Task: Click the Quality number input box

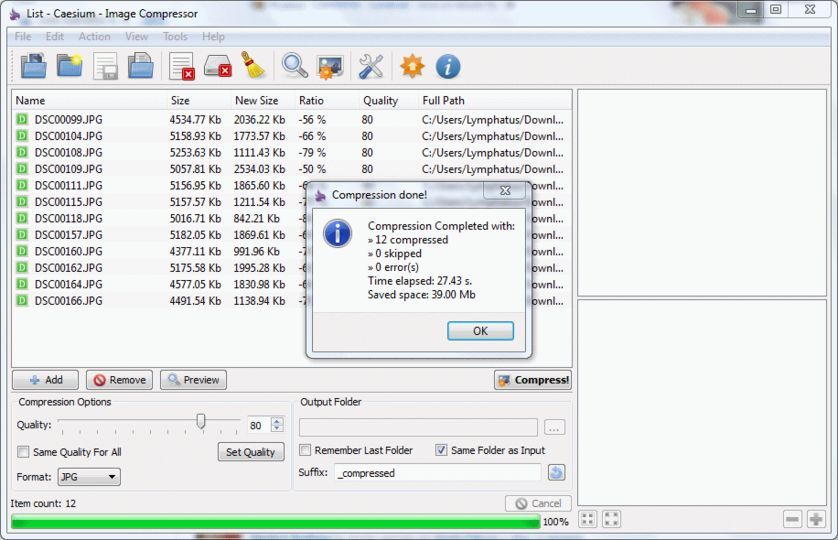Action: 260,425
